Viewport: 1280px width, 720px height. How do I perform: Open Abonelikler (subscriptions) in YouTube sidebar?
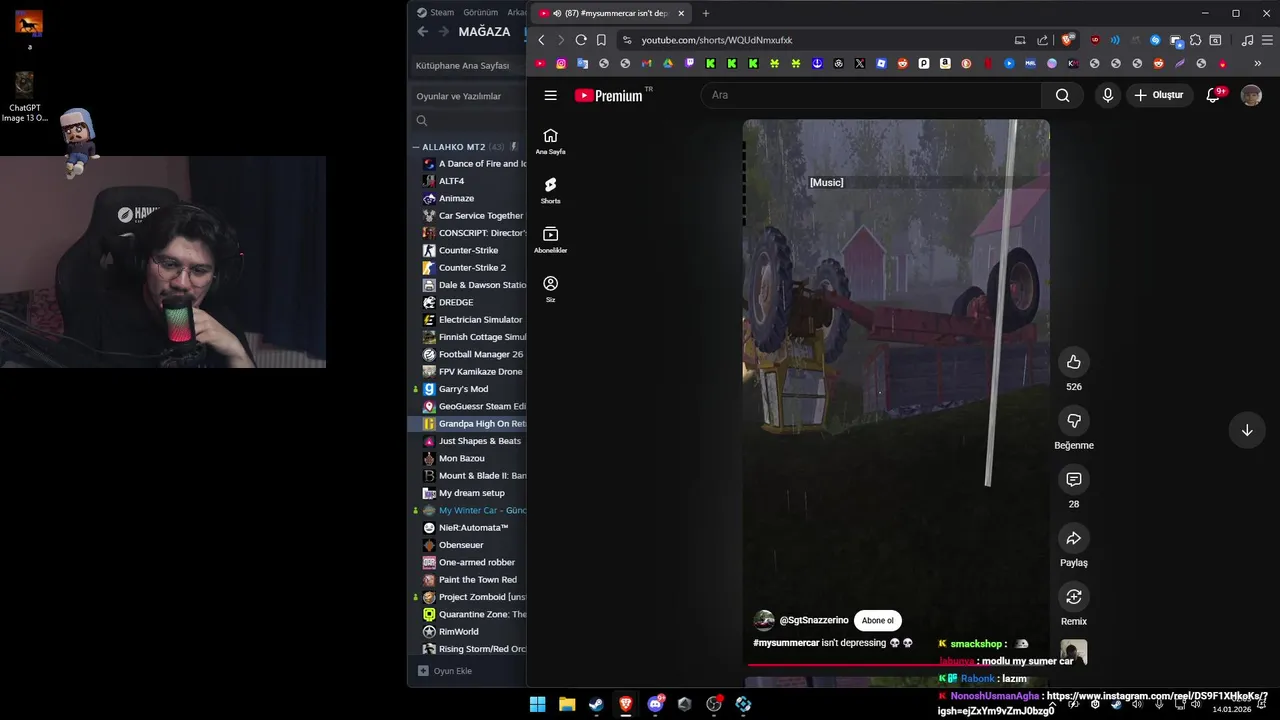click(550, 239)
